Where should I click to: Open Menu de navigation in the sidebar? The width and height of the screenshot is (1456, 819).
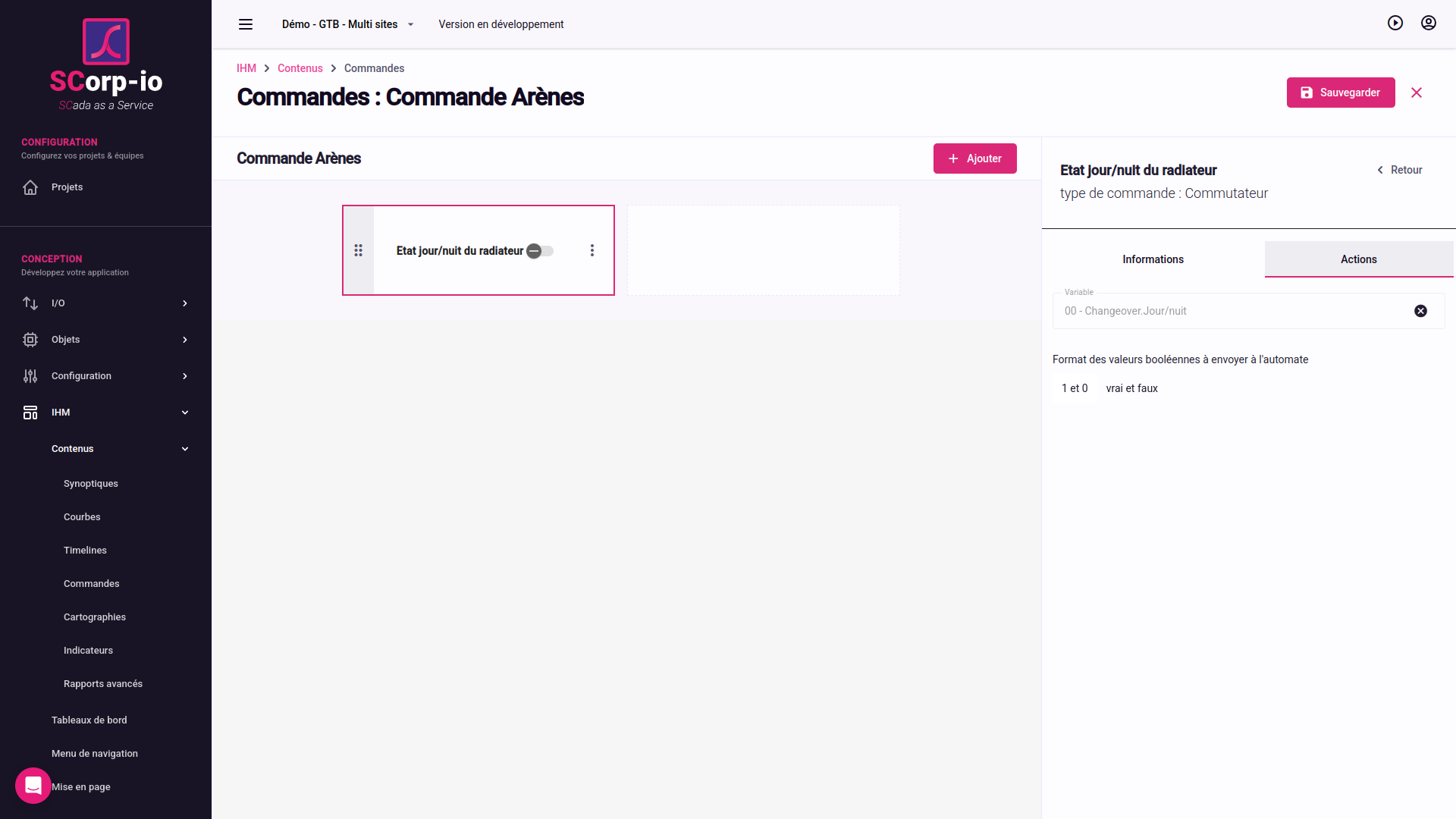point(95,754)
